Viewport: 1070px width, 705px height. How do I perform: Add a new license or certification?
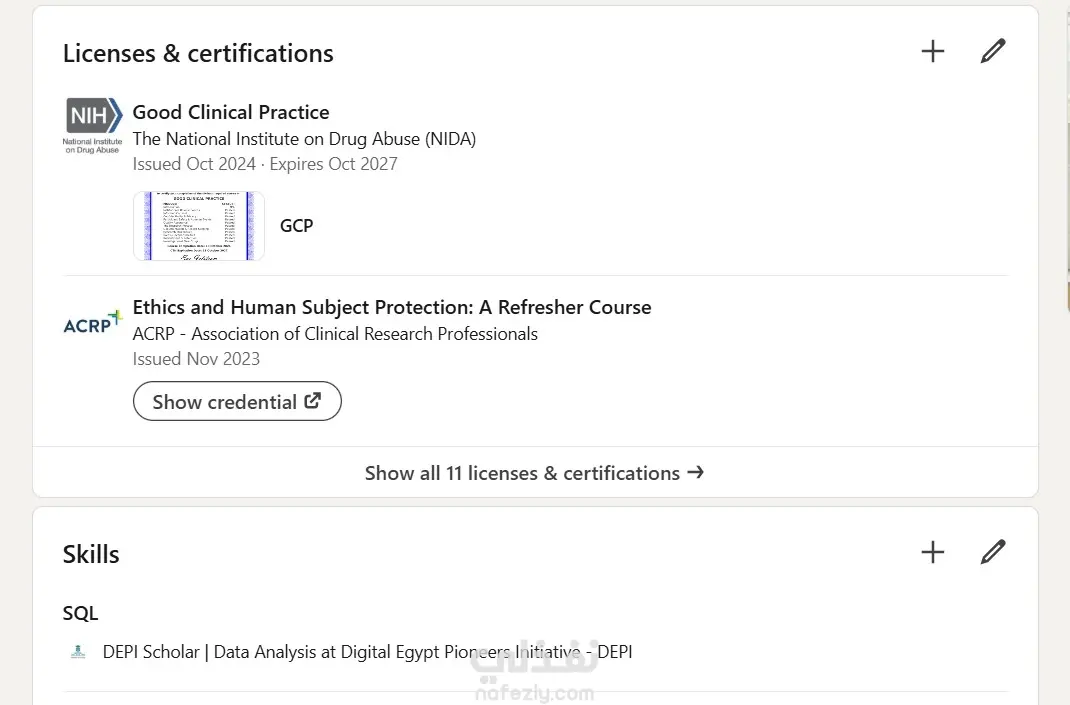coord(932,52)
